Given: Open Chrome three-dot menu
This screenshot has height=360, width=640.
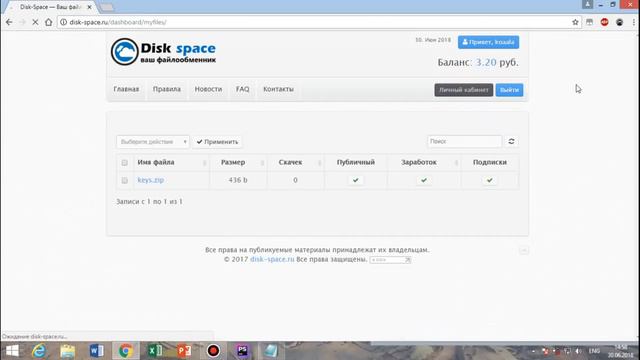Looking at the screenshot, I should tap(634, 22).
